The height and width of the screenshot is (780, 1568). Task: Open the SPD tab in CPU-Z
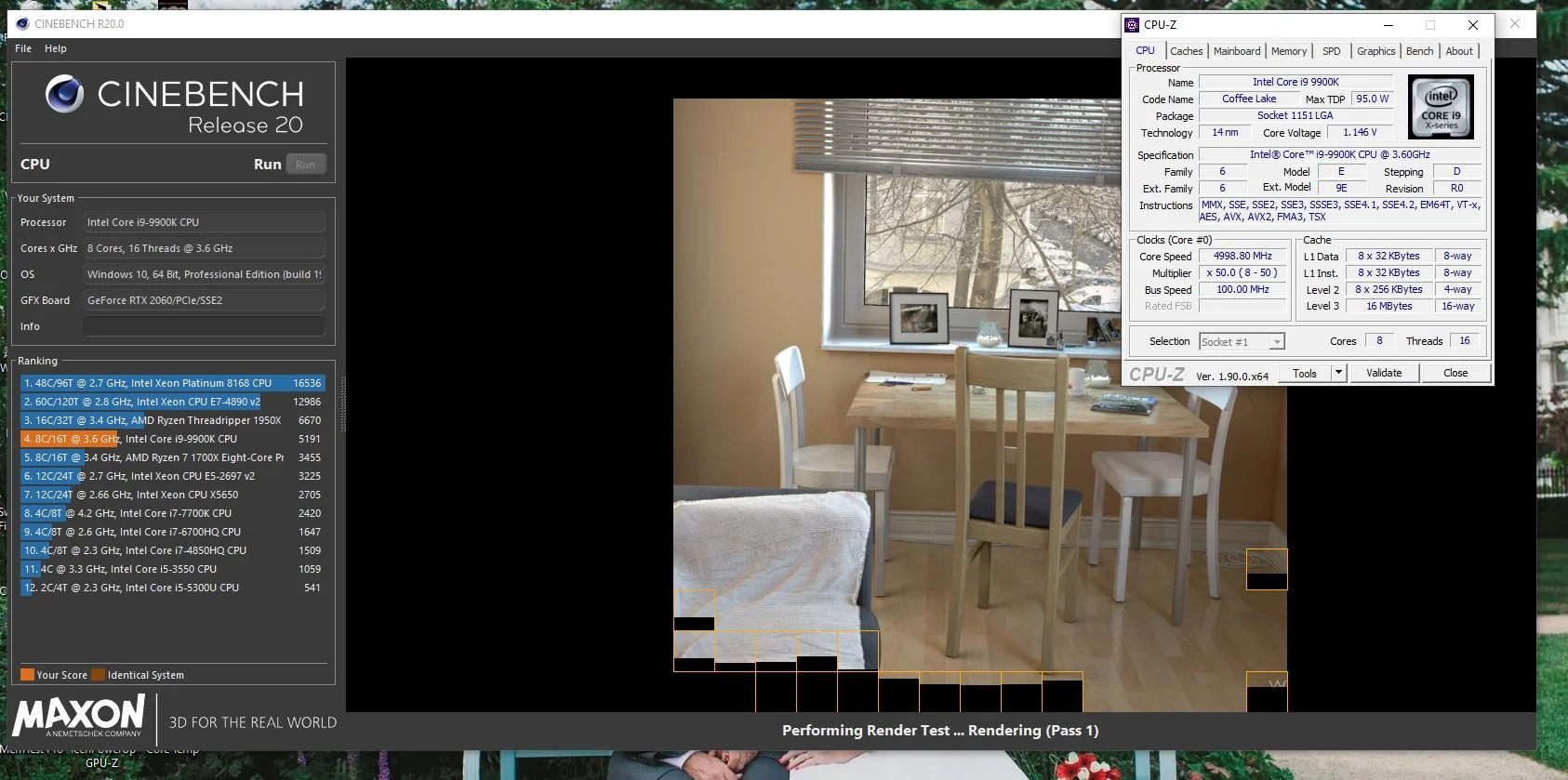[x=1332, y=51]
